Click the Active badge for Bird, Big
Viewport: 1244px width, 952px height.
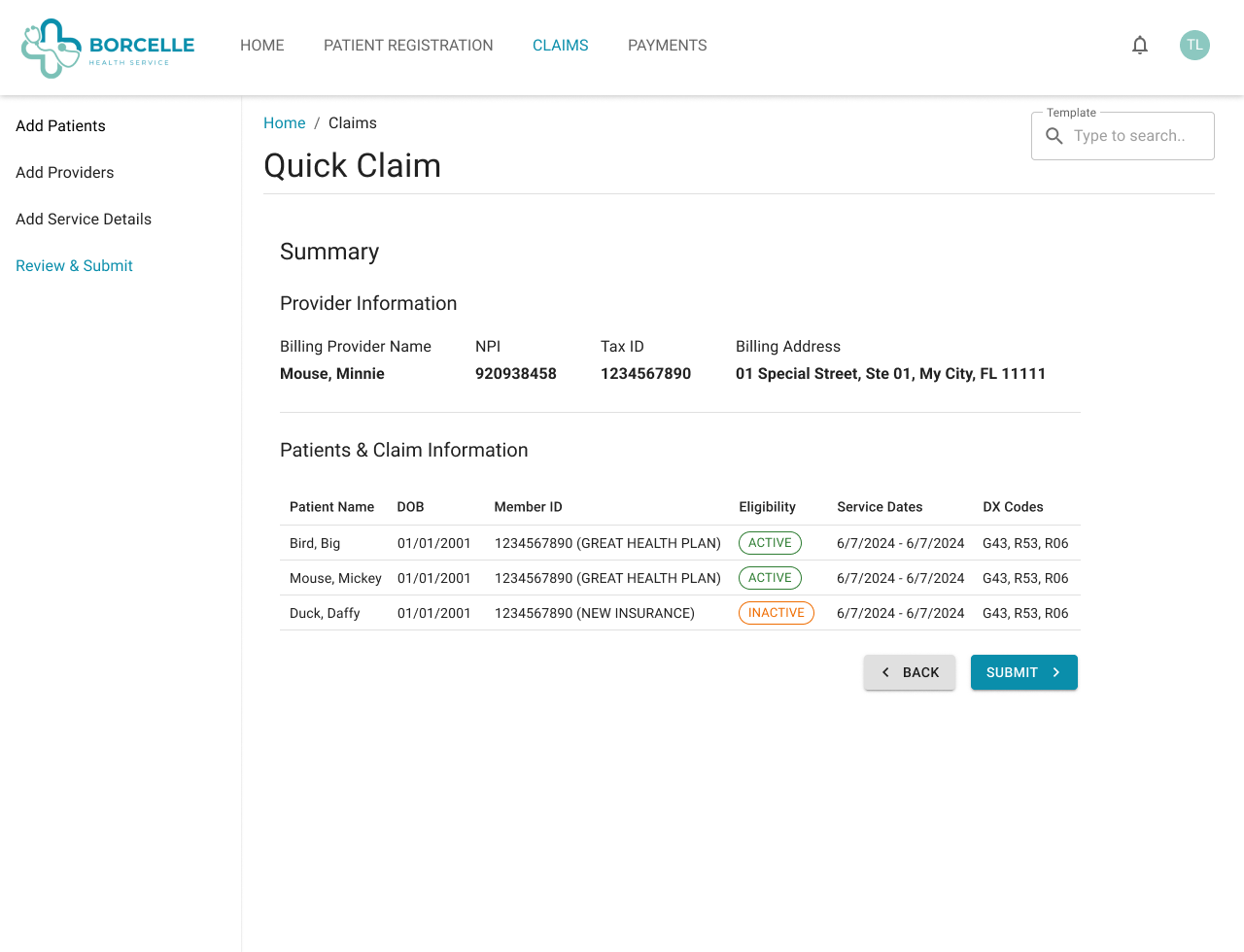770,543
